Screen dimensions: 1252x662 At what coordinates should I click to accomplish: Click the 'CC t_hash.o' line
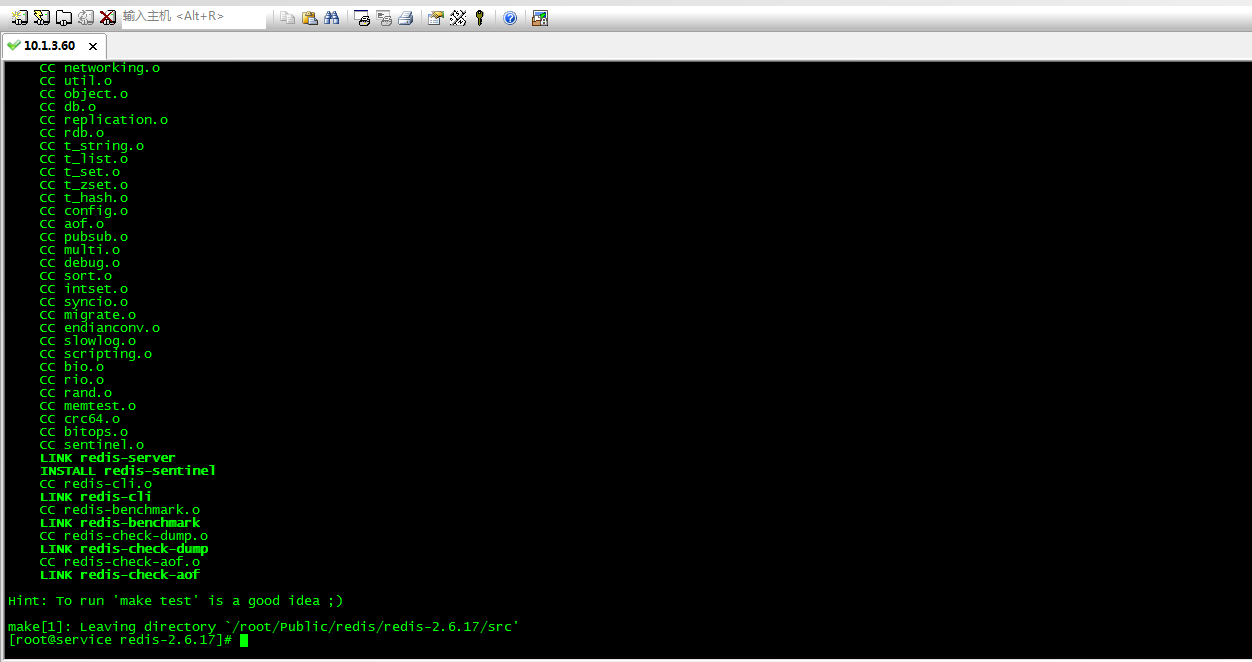84,198
